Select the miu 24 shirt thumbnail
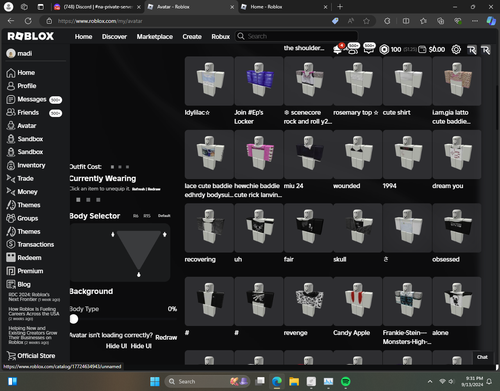The height and width of the screenshot is (391, 500). [308, 154]
